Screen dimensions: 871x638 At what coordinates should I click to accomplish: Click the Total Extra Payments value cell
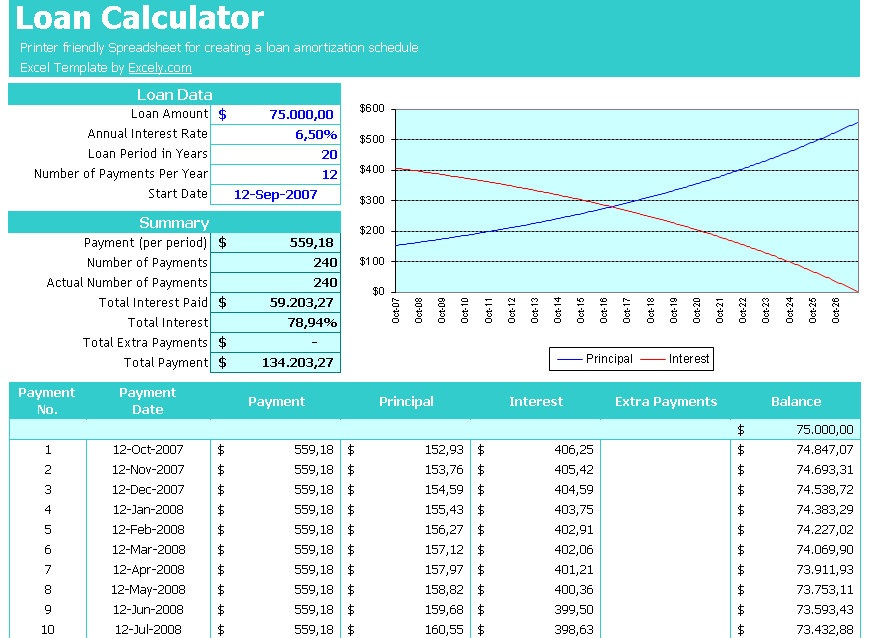[276, 343]
